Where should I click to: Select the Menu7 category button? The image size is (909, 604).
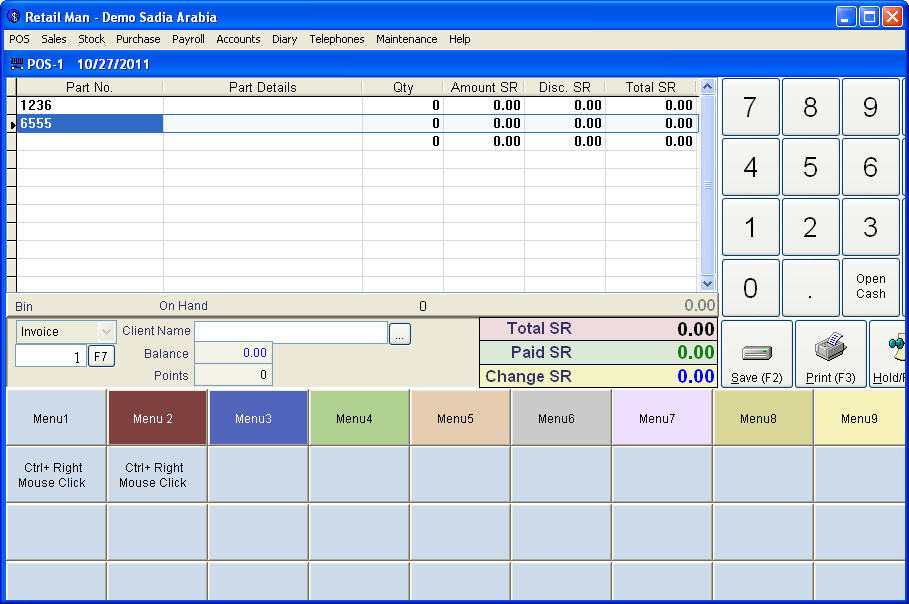pyautogui.click(x=660, y=415)
